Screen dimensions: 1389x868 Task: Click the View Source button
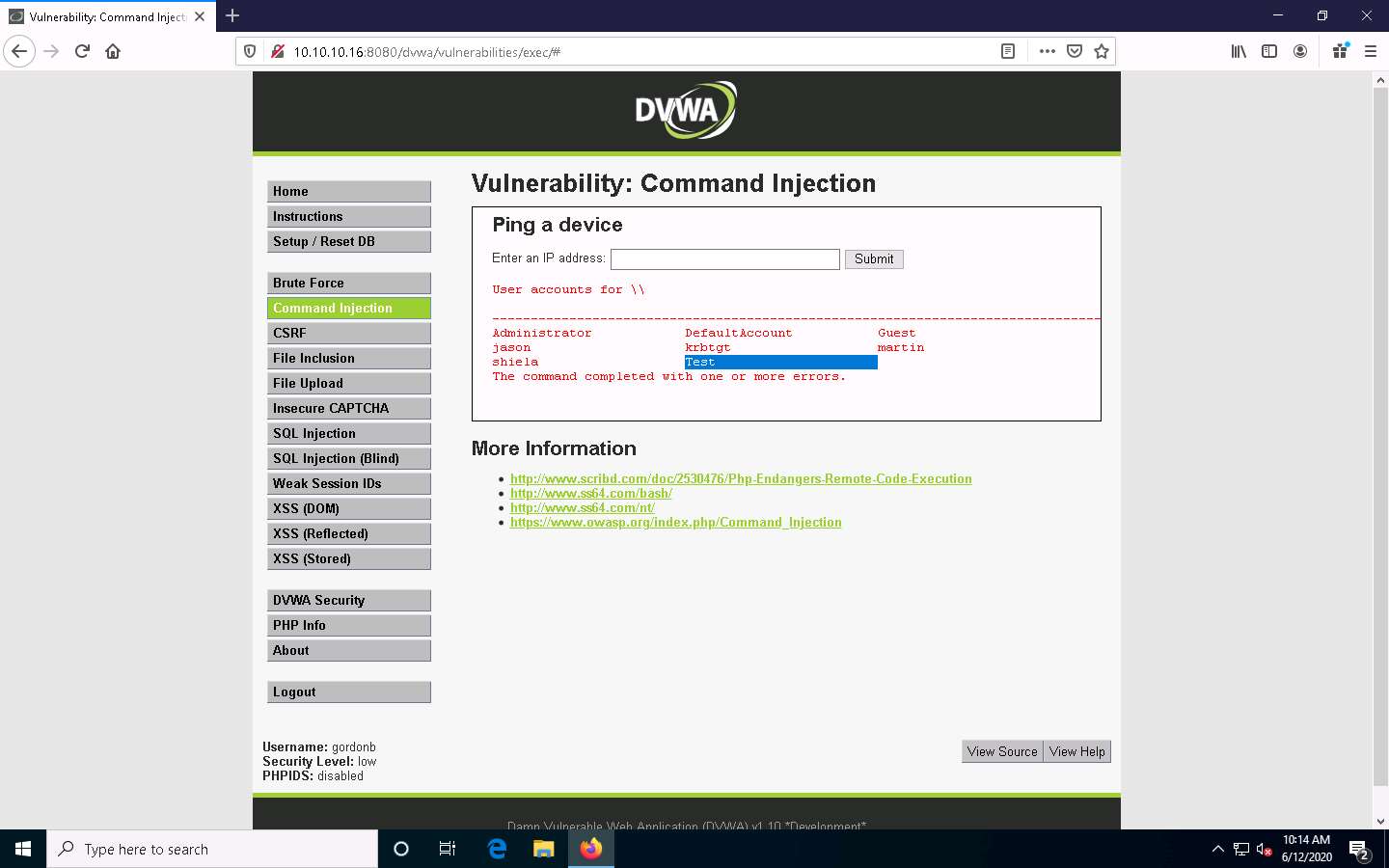tap(1001, 751)
